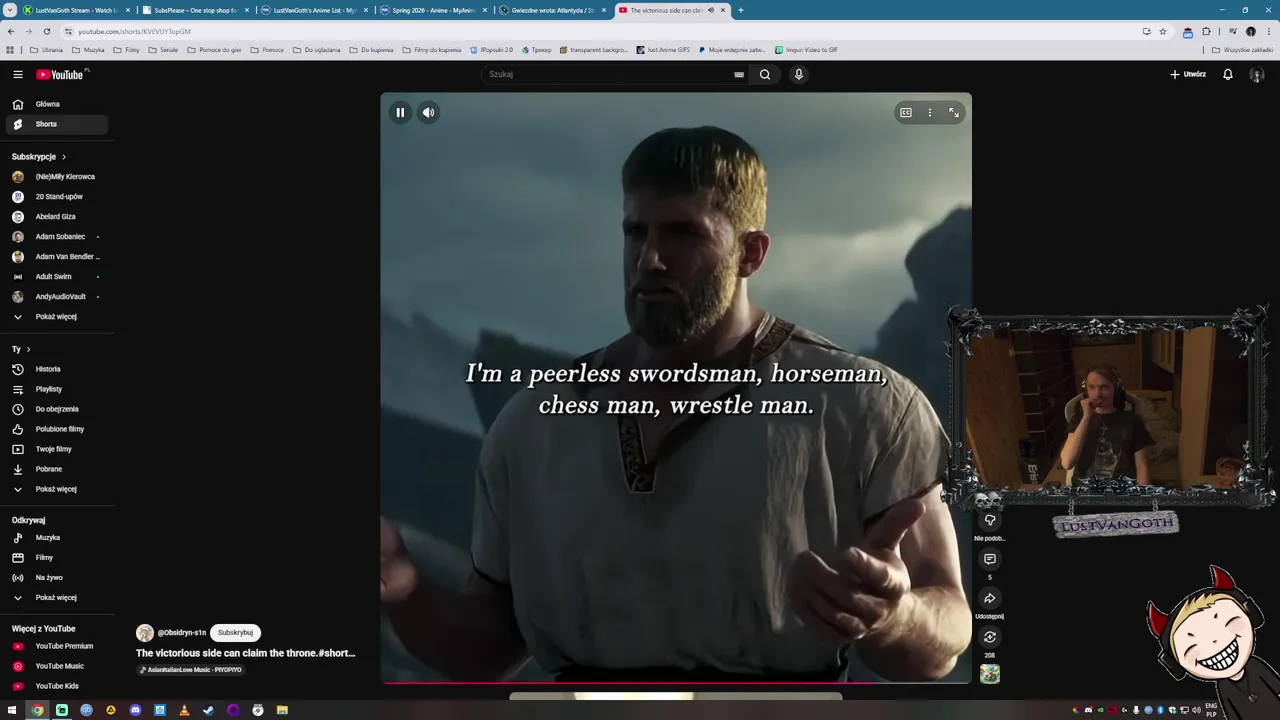The height and width of the screenshot is (720, 1280).
Task: Click the remix button showing 208
Action: (x=990, y=637)
